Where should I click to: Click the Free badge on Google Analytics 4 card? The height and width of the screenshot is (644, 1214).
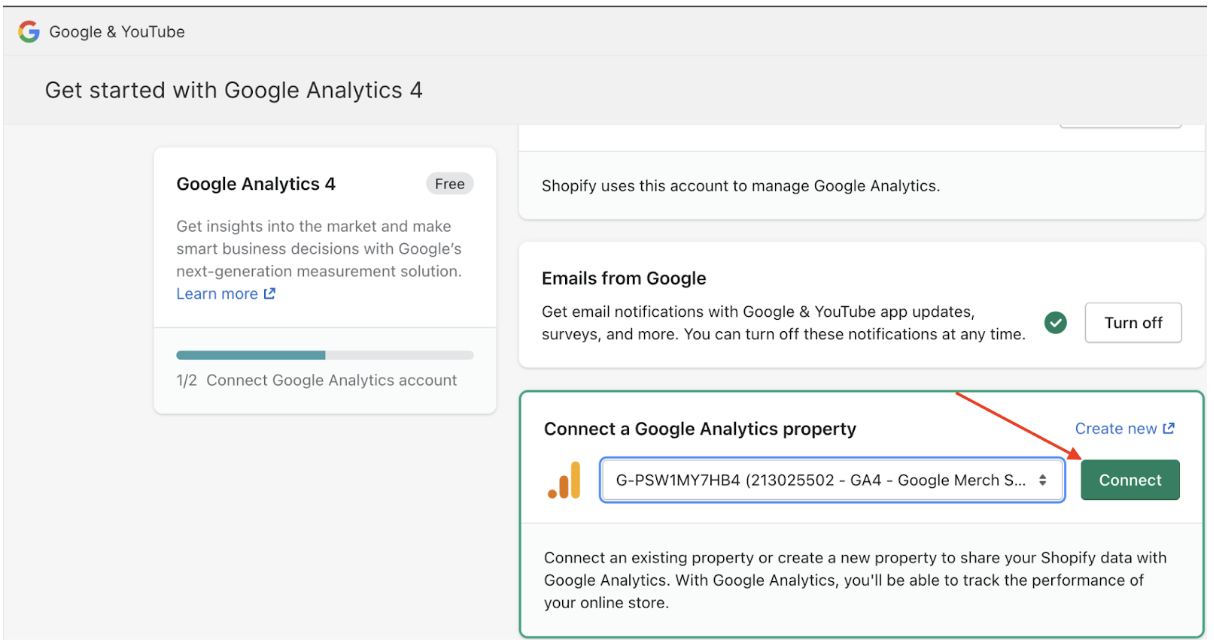click(449, 184)
